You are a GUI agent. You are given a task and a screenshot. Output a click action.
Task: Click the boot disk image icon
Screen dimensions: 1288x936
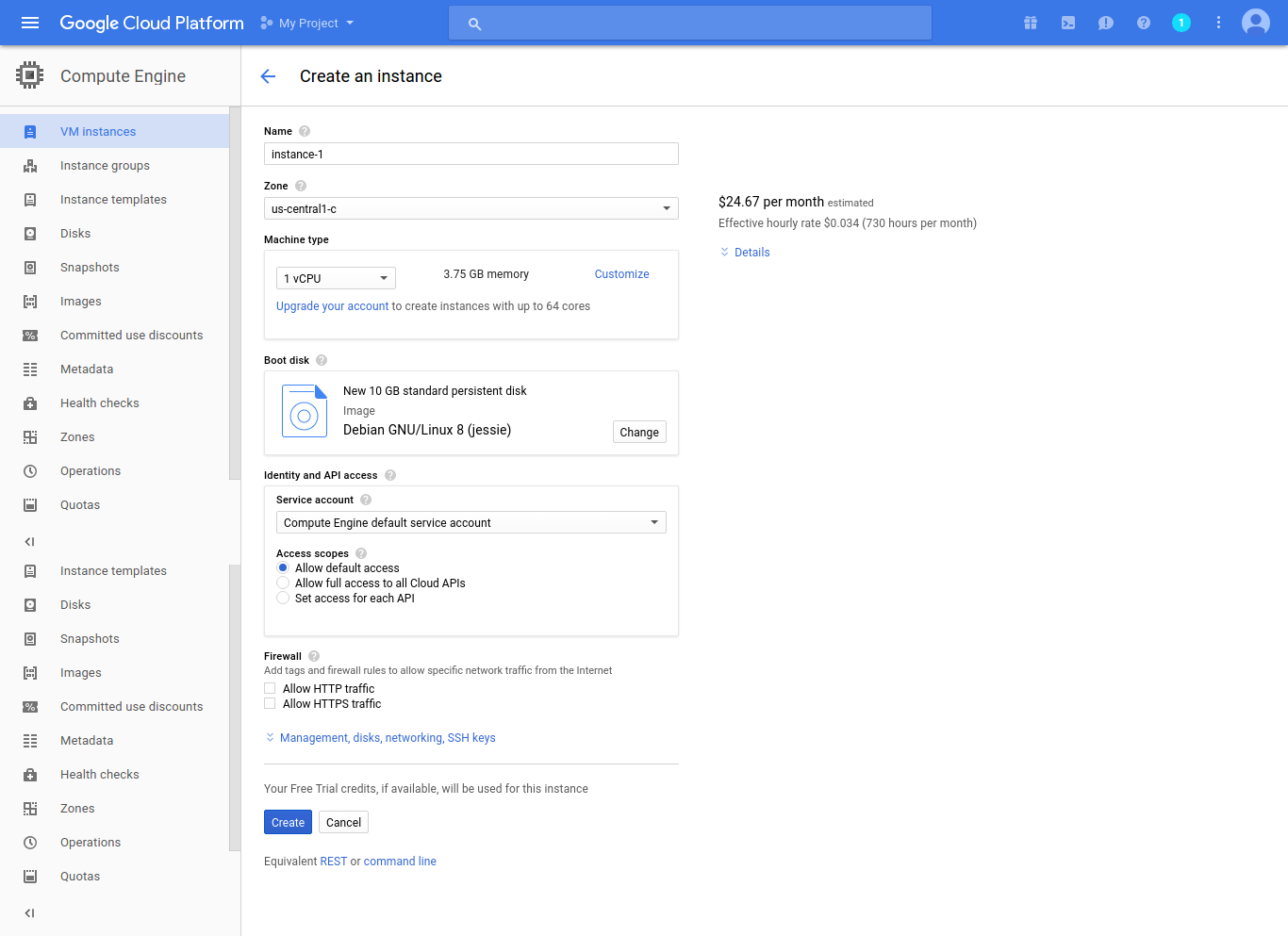coord(305,411)
